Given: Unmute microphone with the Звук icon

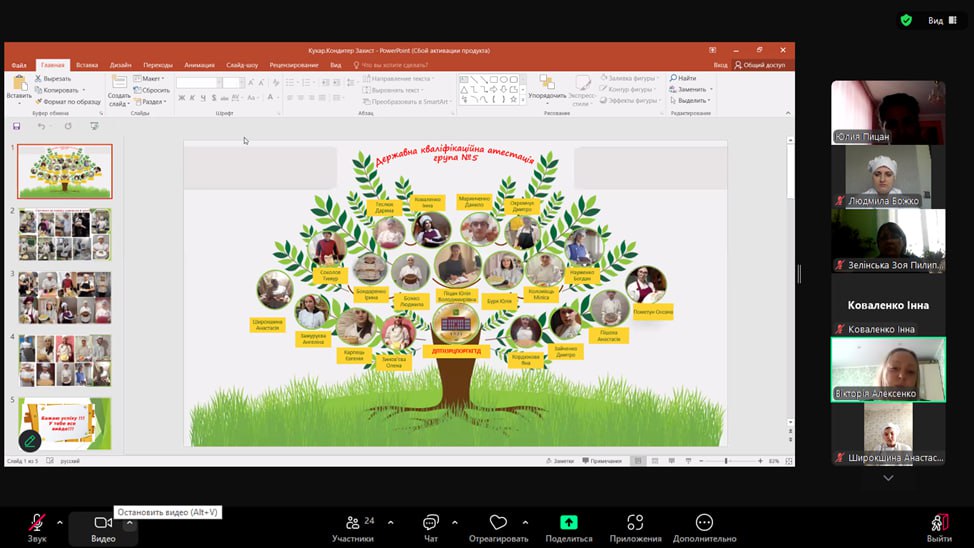Looking at the screenshot, I should [37, 523].
